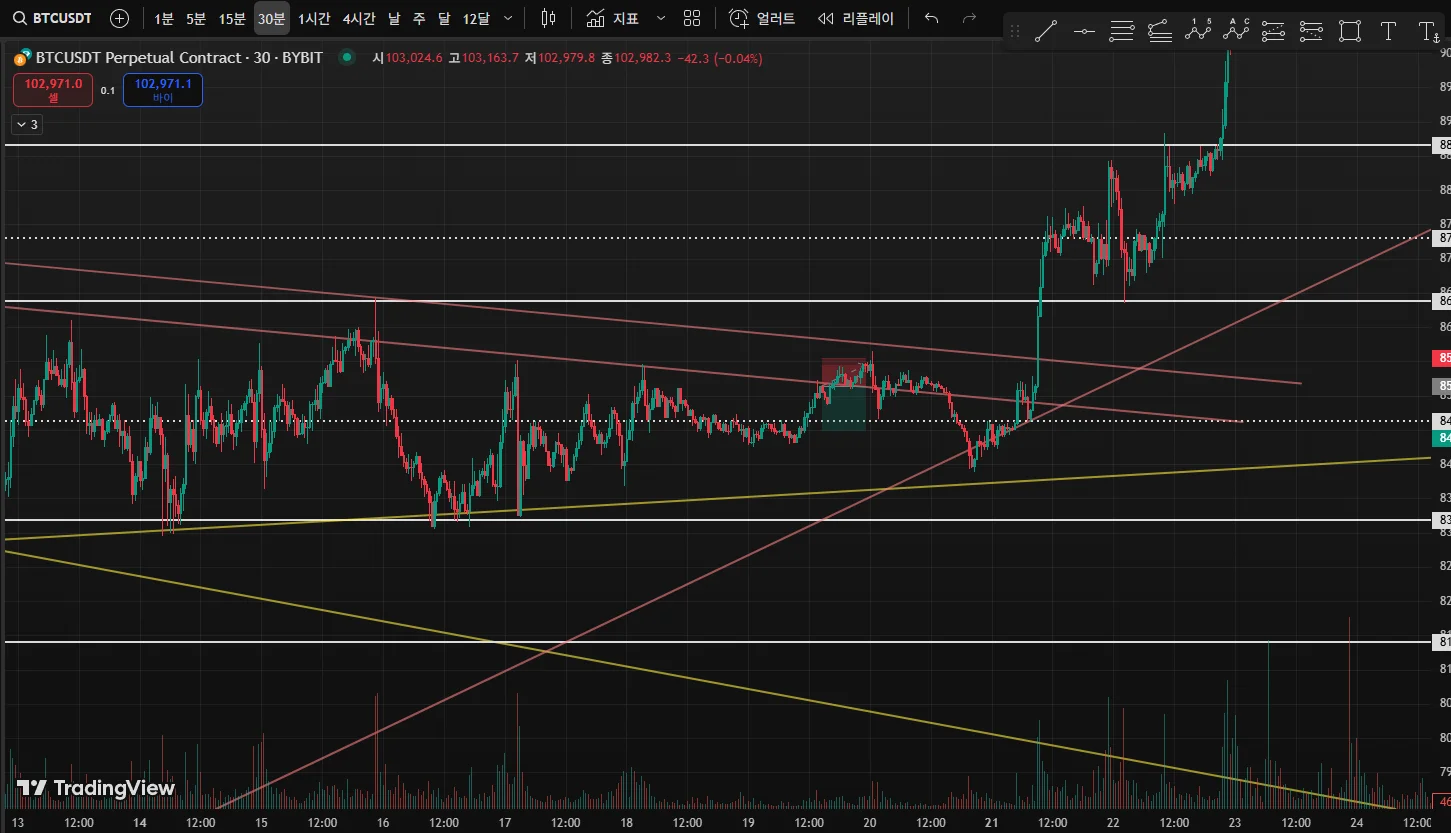Switch chart to 15분 interval
The width and height of the screenshot is (1451, 833).
pyautogui.click(x=232, y=18)
